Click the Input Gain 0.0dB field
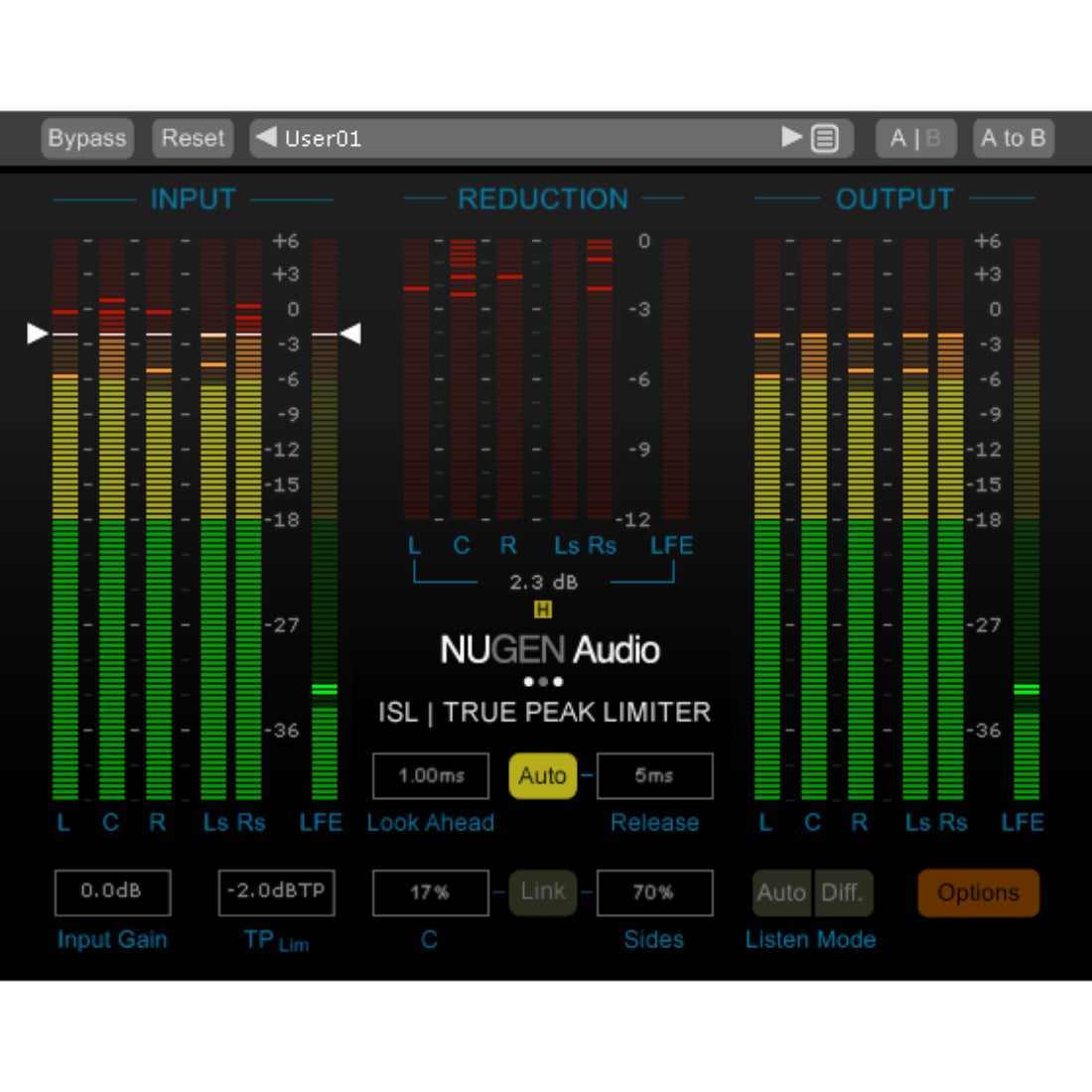The image size is (1092, 1092). (112, 891)
